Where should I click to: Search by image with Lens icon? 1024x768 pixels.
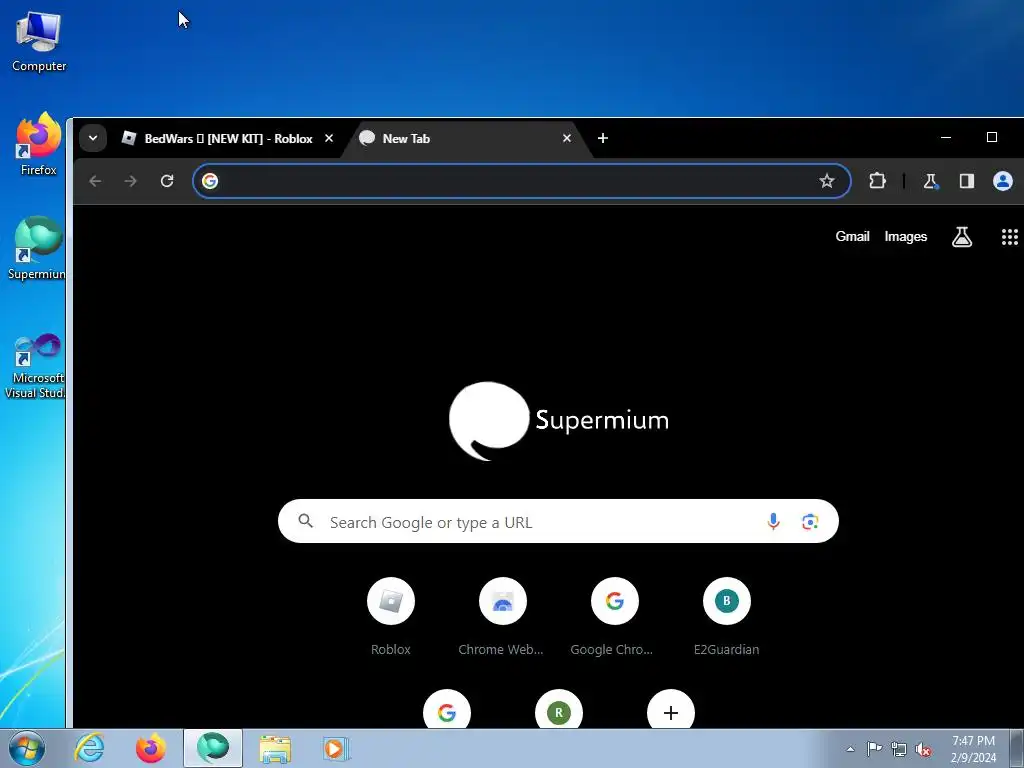pos(810,521)
